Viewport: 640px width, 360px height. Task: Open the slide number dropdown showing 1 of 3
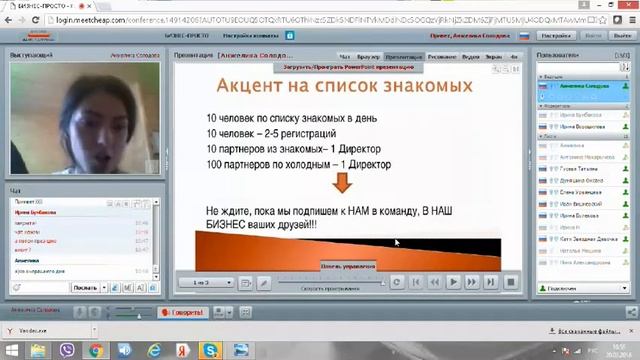point(207,282)
